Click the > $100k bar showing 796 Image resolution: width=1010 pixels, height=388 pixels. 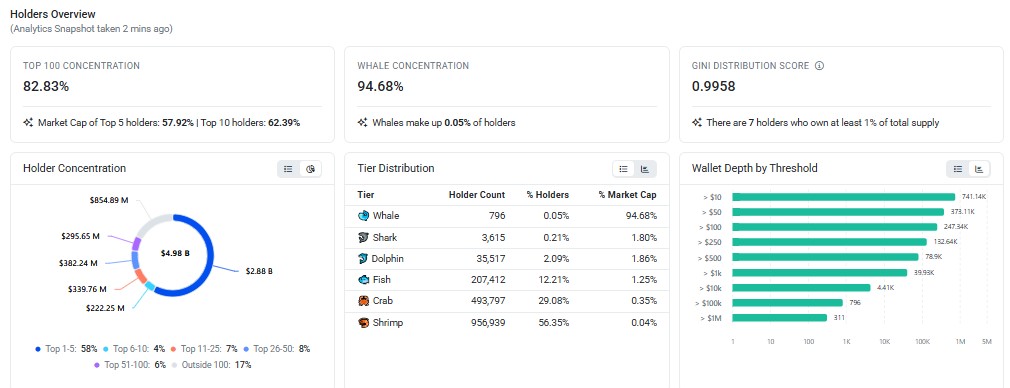(x=787, y=302)
